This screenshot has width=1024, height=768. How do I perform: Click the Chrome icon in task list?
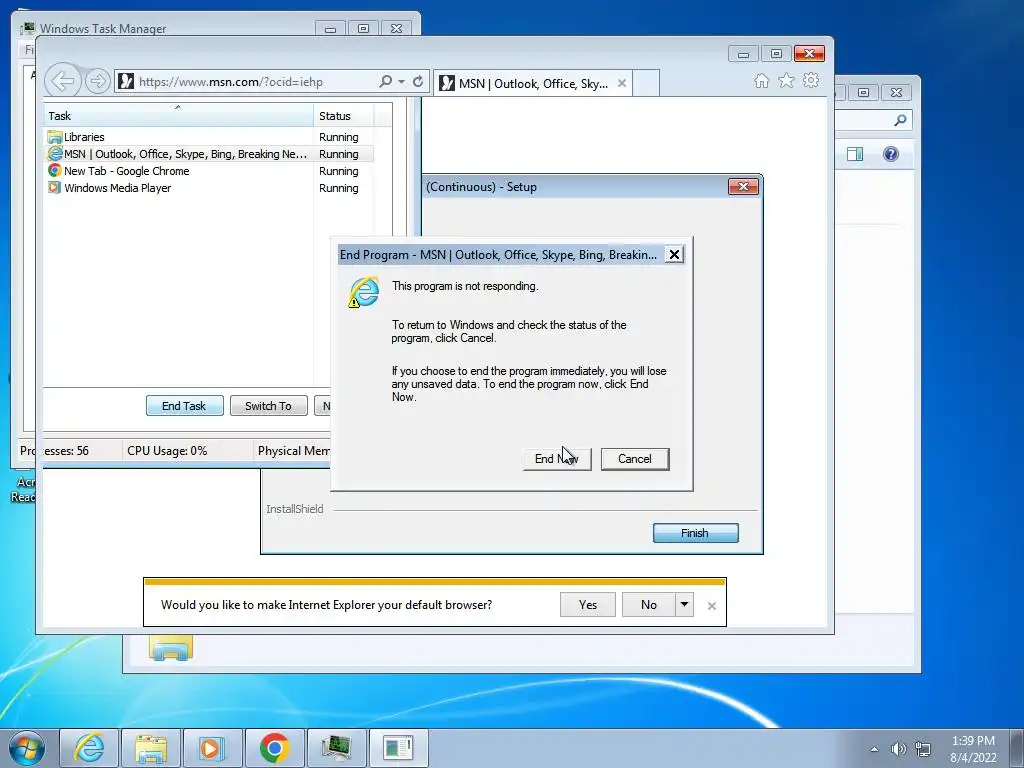pyautogui.click(x=55, y=170)
